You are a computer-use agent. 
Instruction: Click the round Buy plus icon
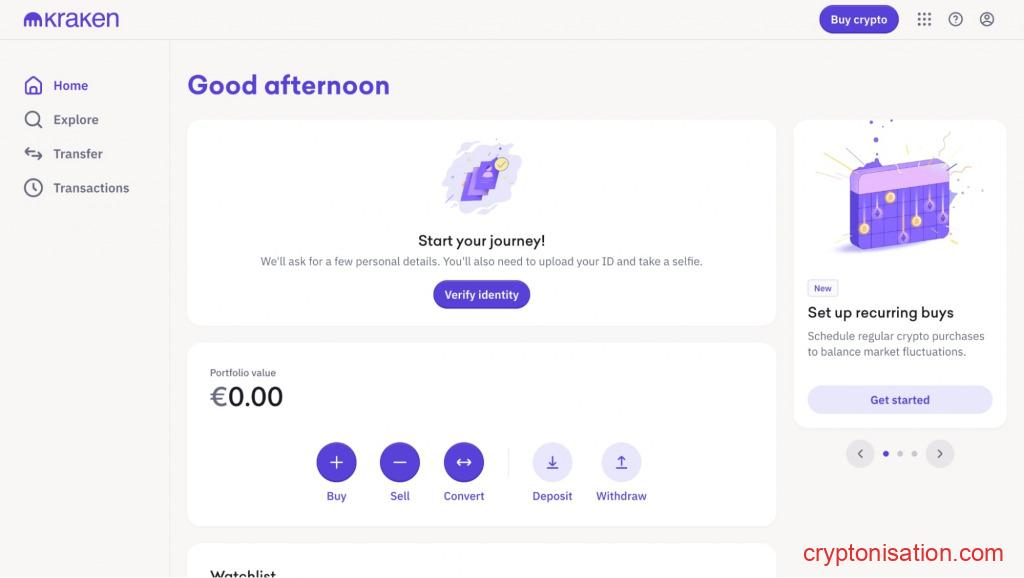[336, 462]
